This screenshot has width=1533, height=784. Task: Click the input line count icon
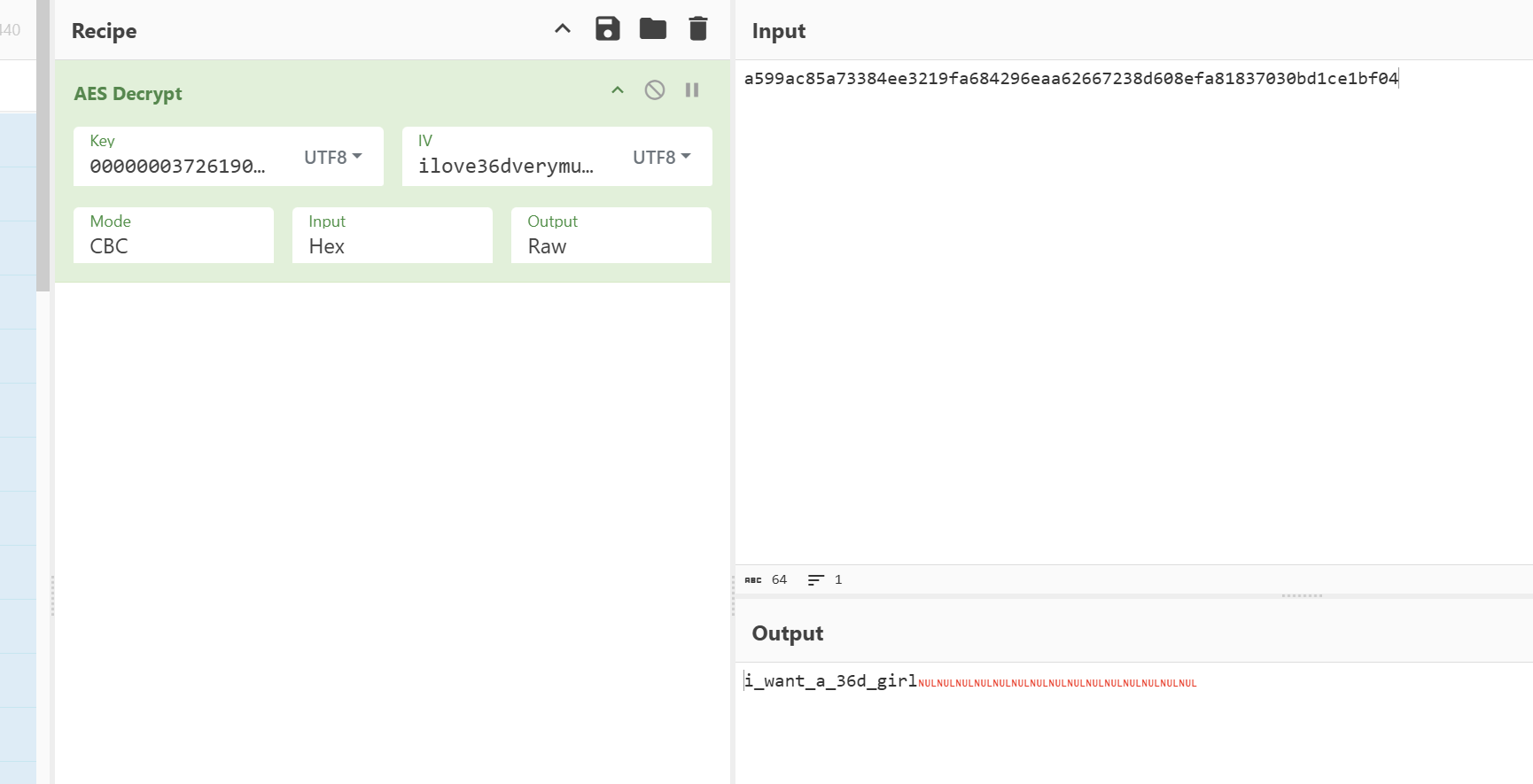816,579
